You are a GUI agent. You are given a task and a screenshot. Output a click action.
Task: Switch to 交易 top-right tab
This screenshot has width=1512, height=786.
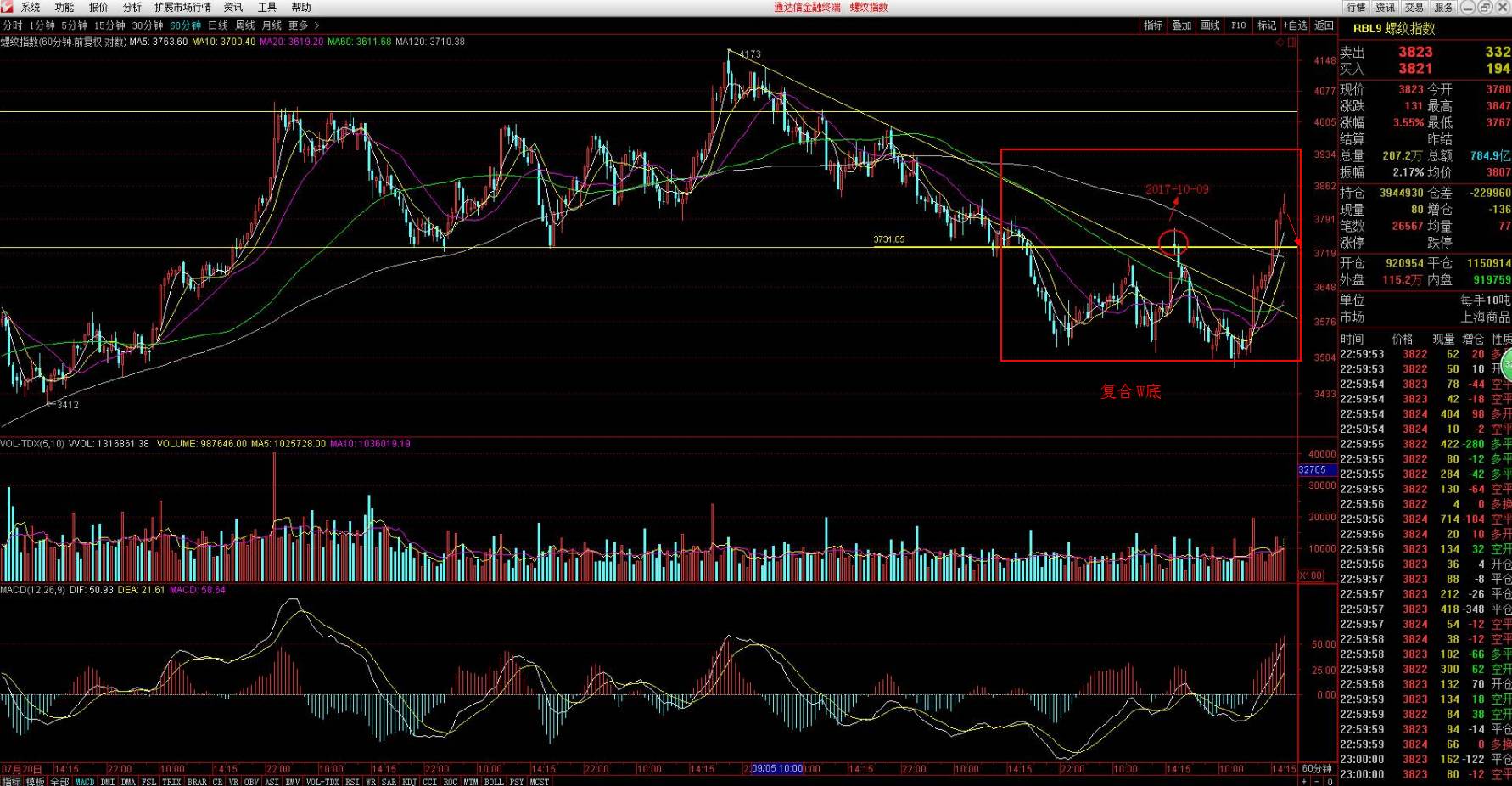[1414, 7]
